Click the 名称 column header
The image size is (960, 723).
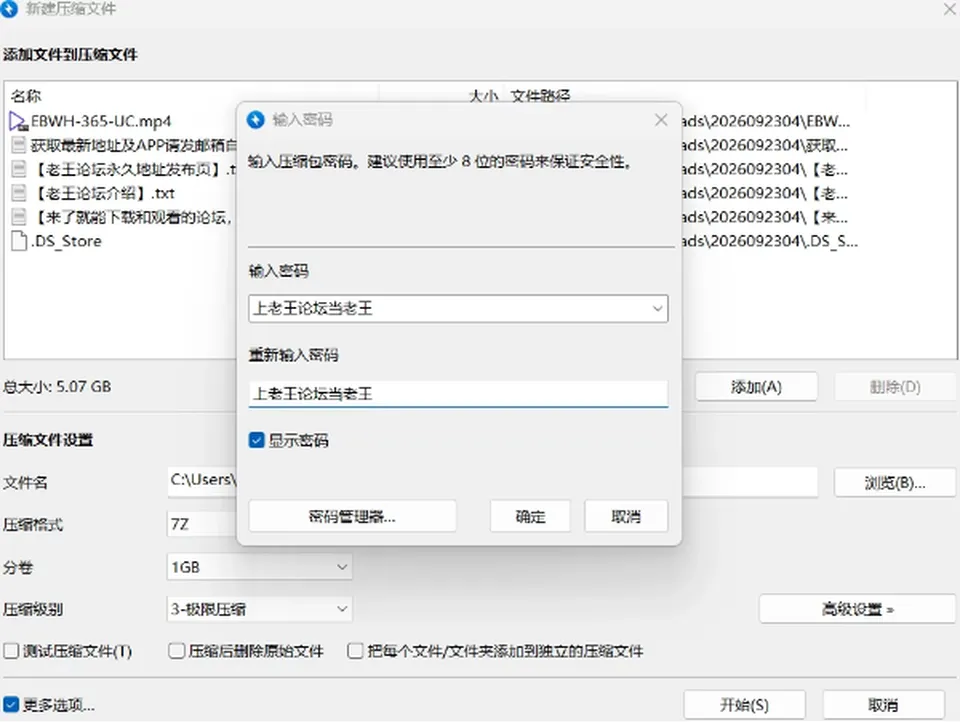[26, 96]
